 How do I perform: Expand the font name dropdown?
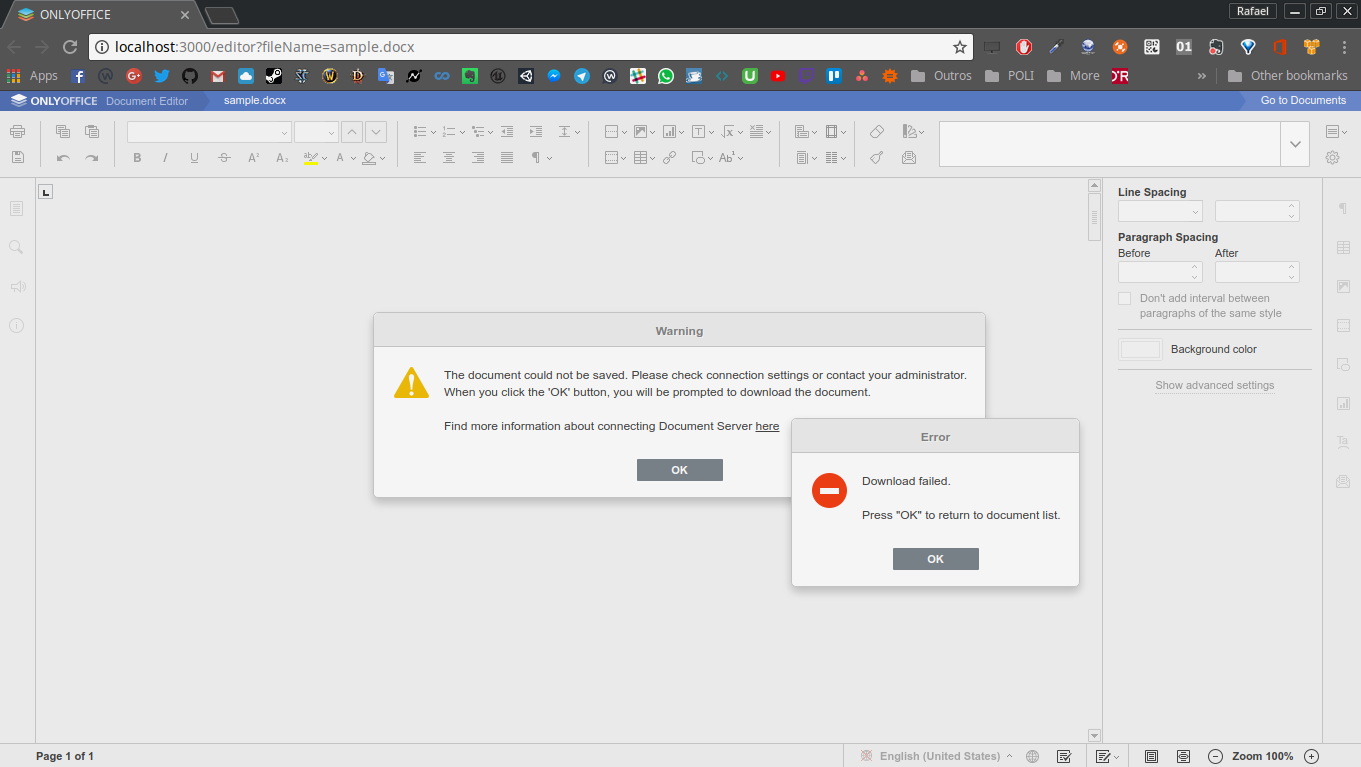tap(284, 132)
